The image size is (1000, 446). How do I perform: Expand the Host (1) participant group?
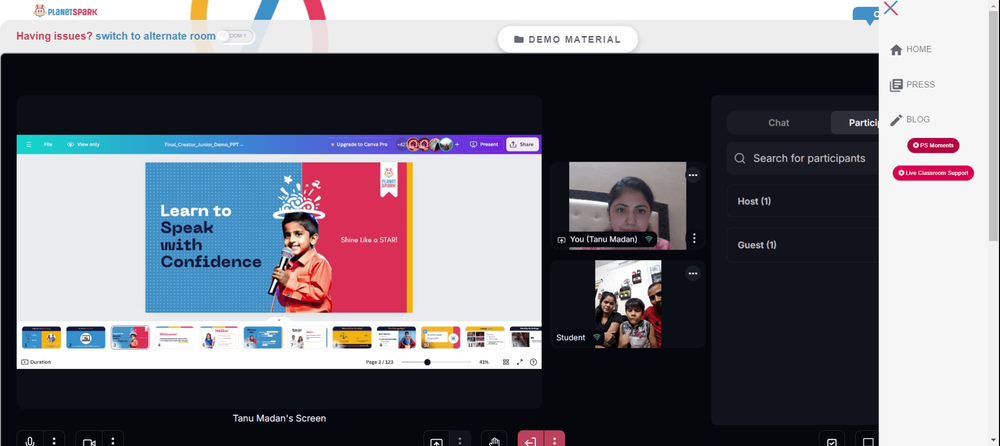tap(803, 201)
